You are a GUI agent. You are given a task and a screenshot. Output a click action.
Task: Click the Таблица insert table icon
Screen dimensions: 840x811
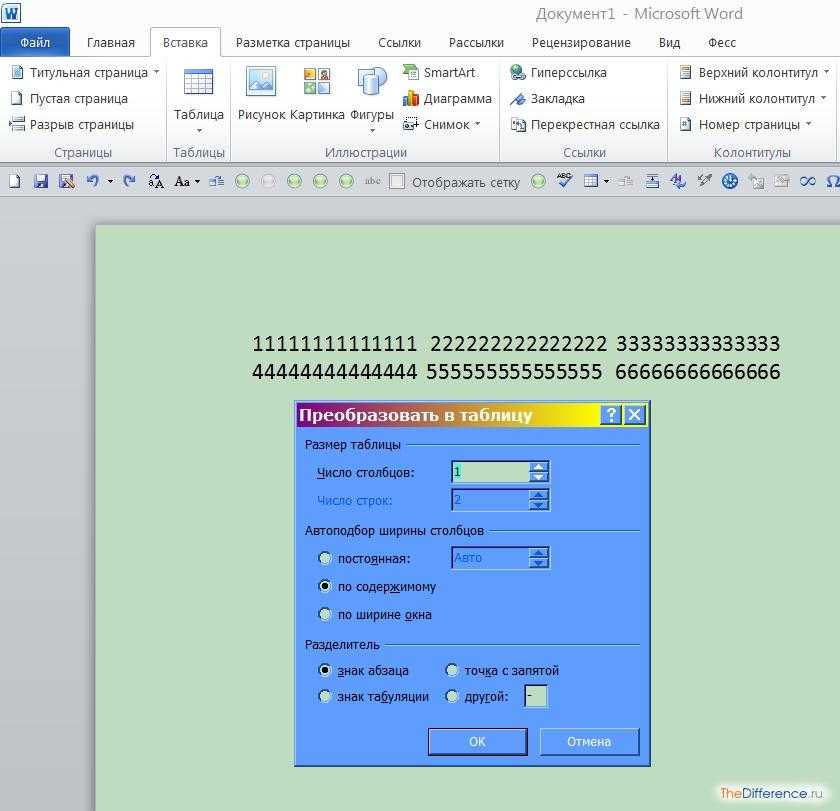[198, 85]
